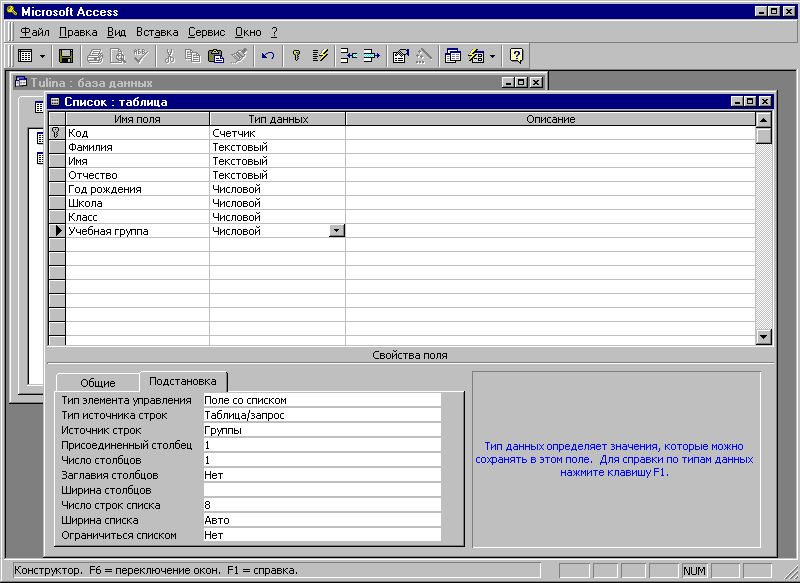Viewport: 800px width, 583px height.
Task: Open the View button dropdown arrow
Action: pos(42,56)
